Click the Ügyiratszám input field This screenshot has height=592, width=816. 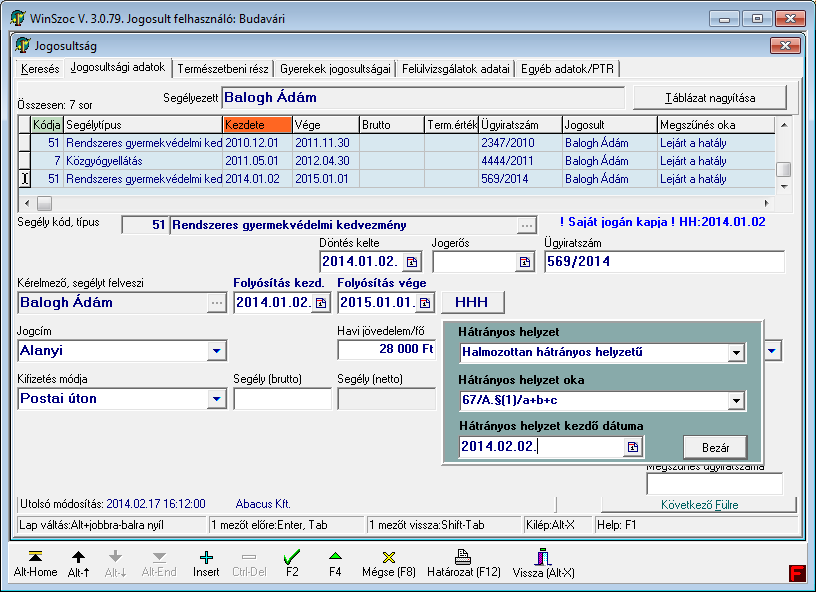(665, 262)
